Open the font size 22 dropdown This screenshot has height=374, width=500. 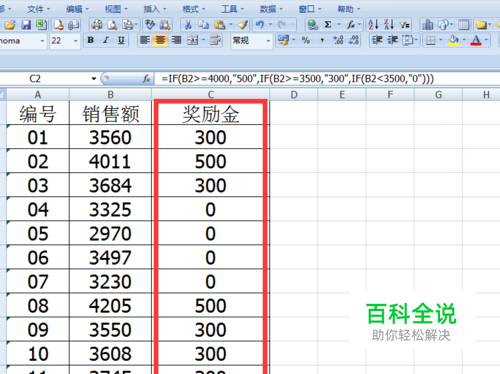[76, 41]
